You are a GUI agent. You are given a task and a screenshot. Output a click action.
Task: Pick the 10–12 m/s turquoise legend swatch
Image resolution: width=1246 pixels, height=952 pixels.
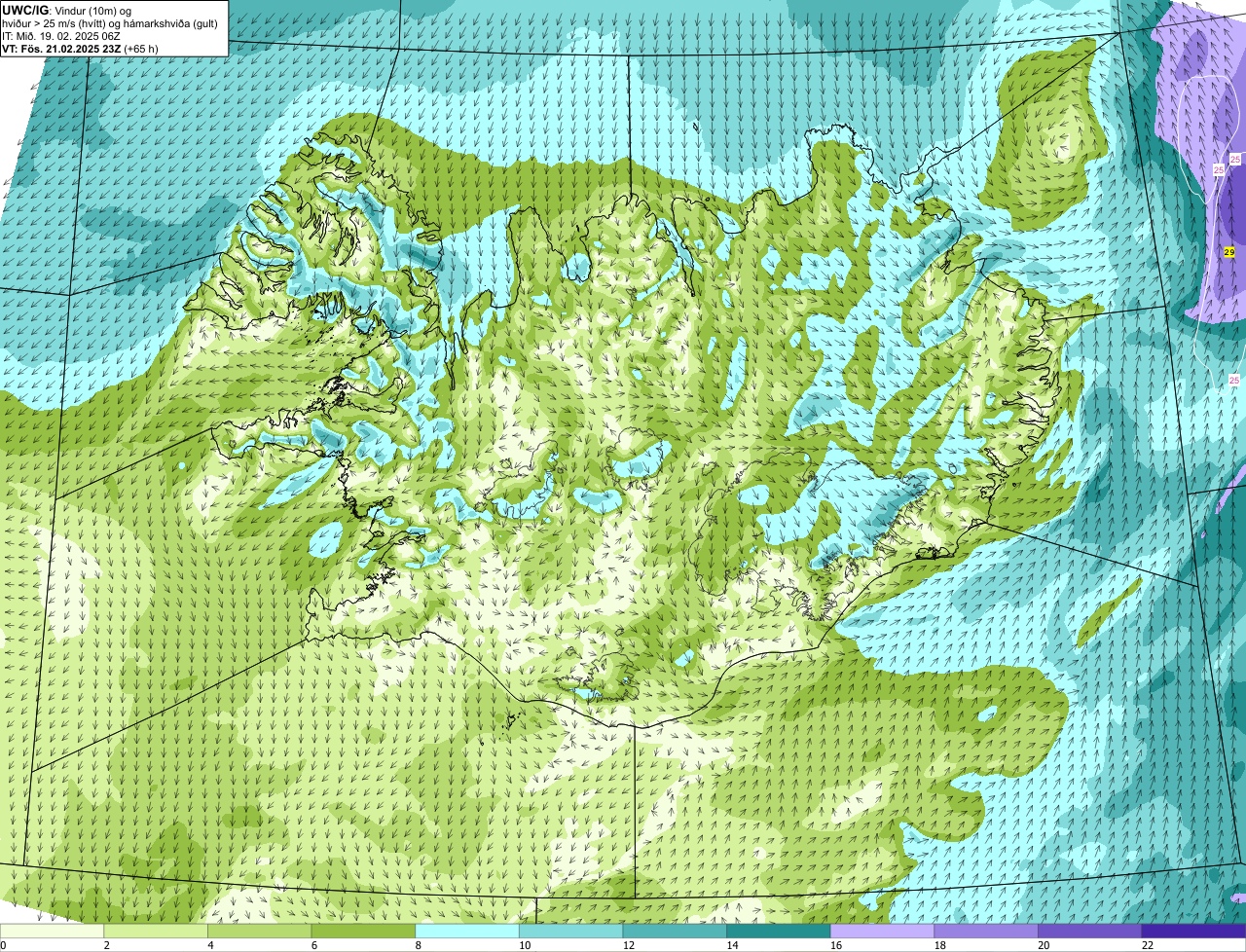(x=570, y=931)
